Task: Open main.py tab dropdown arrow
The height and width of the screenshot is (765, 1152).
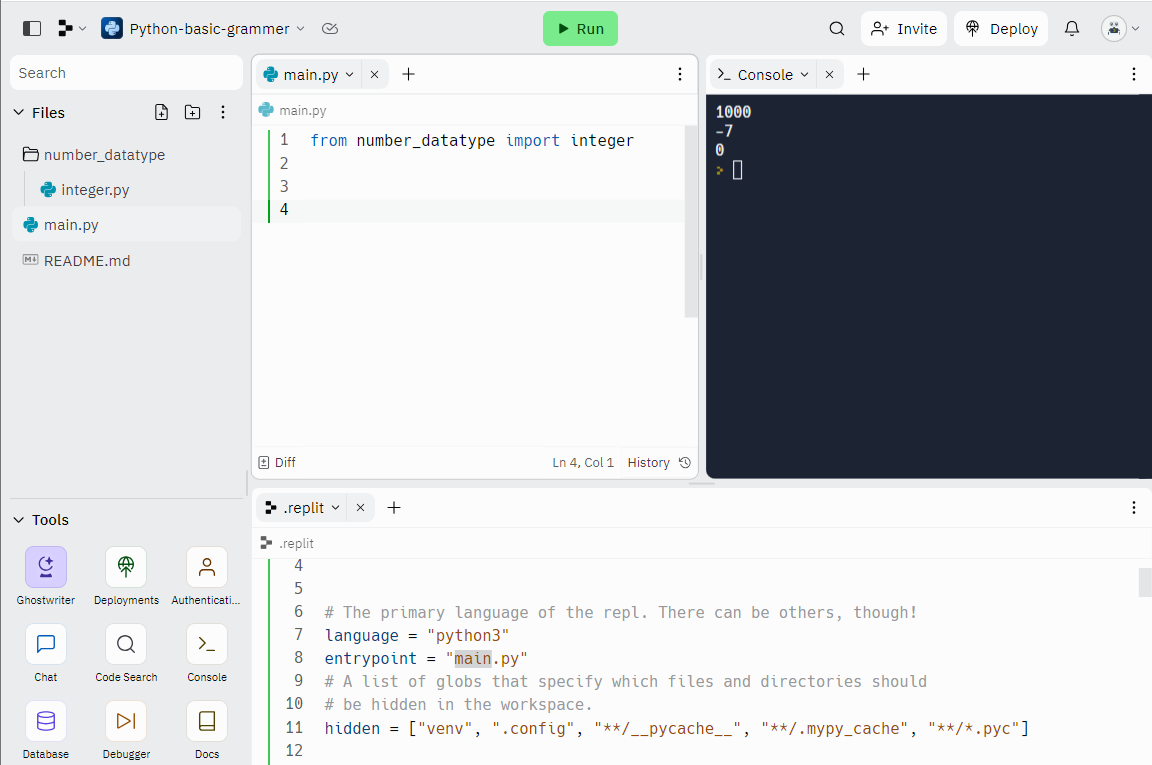Action: pyautogui.click(x=350, y=74)
